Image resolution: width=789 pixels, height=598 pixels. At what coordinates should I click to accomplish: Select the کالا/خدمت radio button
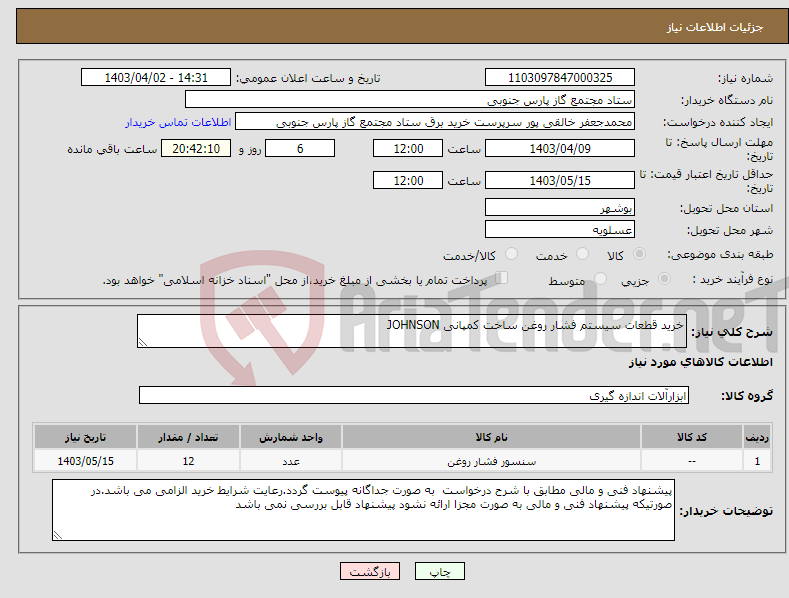[x=511, y=254]
